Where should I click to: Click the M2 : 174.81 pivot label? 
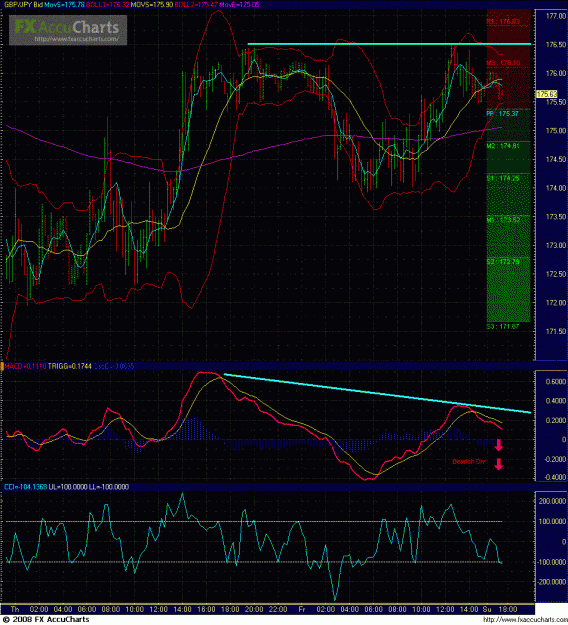click(503, 146)
